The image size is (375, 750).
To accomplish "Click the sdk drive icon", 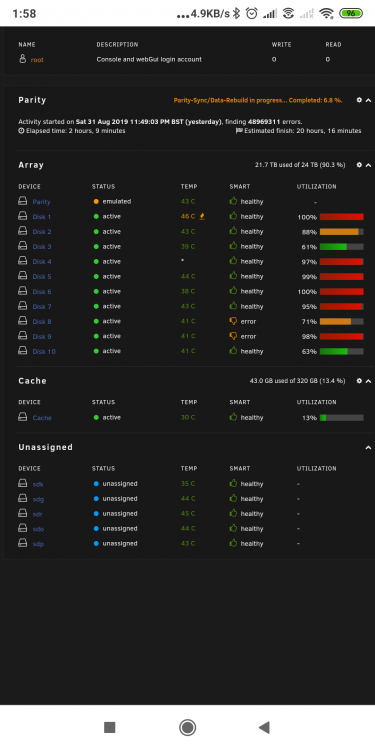I will 22,484.
